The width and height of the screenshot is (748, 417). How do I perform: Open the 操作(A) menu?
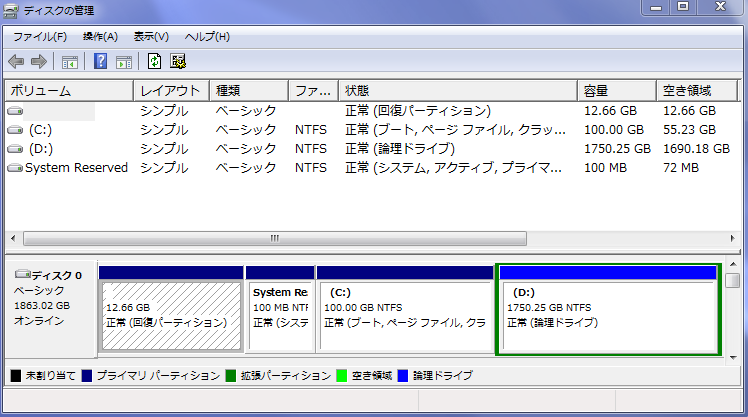[x=100, y=36]
